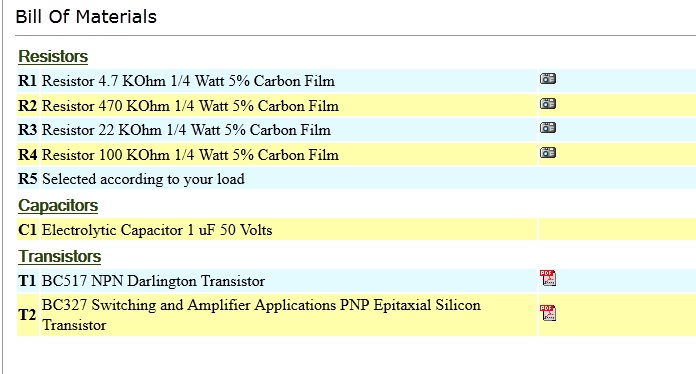Select Resistor 22 KOhm description text
This screenshot has width=696, height=374.
click(x=186, y=130)
